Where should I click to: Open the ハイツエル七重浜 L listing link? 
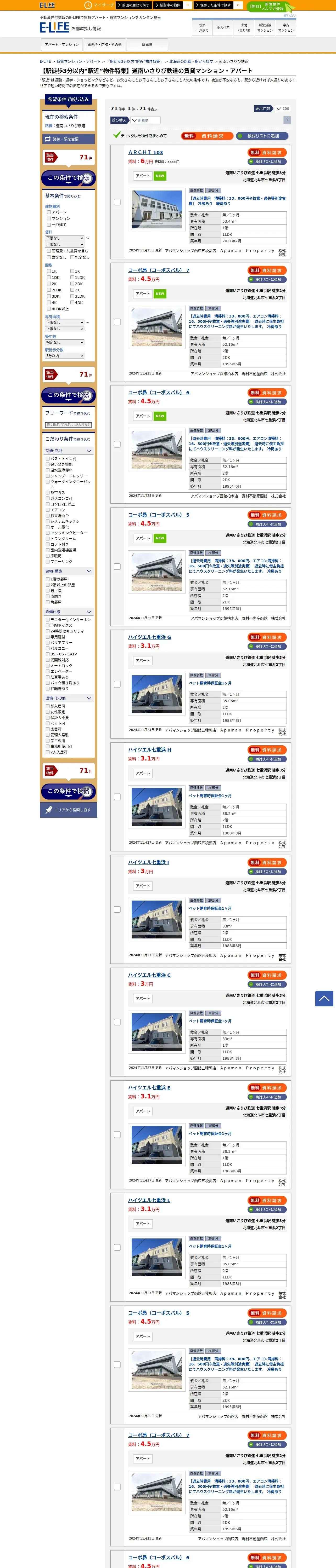point(149,1200)
